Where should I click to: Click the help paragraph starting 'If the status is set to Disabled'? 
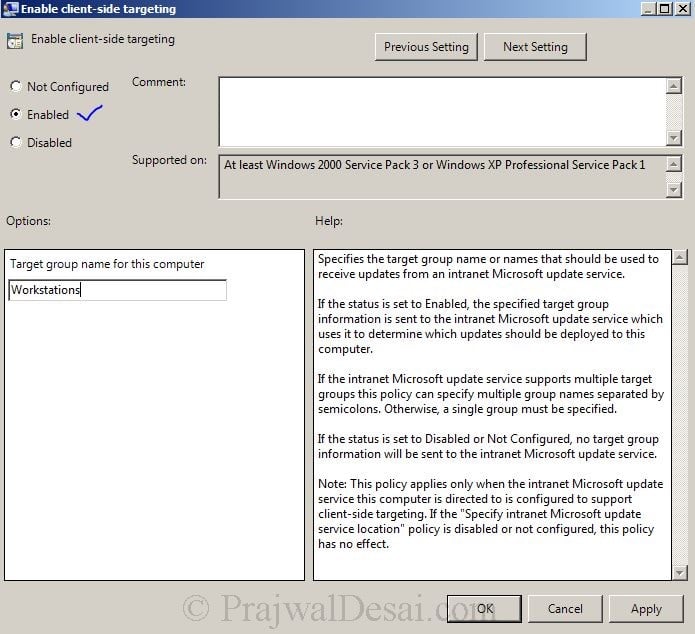pos(488,446)
